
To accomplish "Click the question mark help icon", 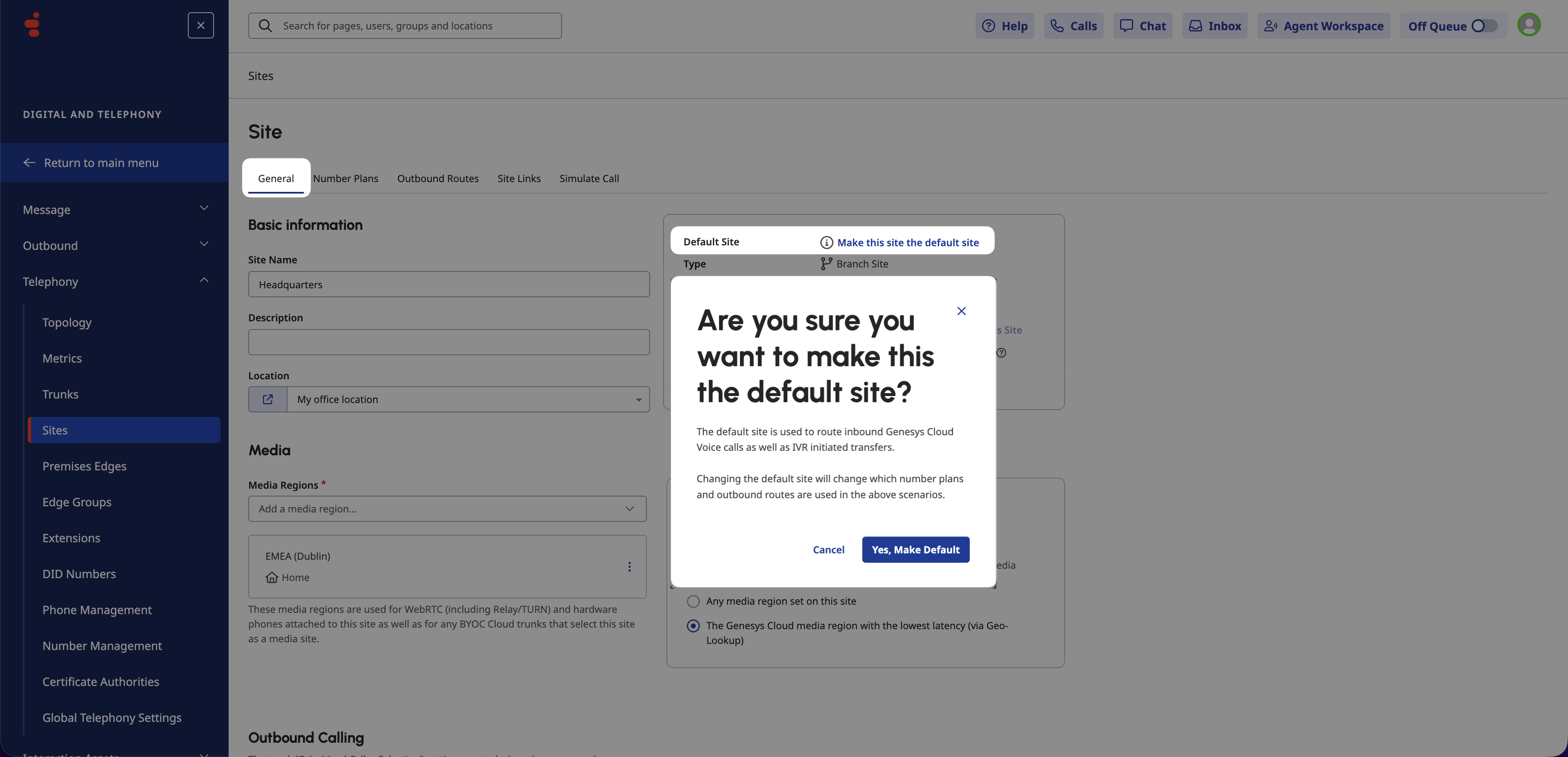I will [1001, 353].
